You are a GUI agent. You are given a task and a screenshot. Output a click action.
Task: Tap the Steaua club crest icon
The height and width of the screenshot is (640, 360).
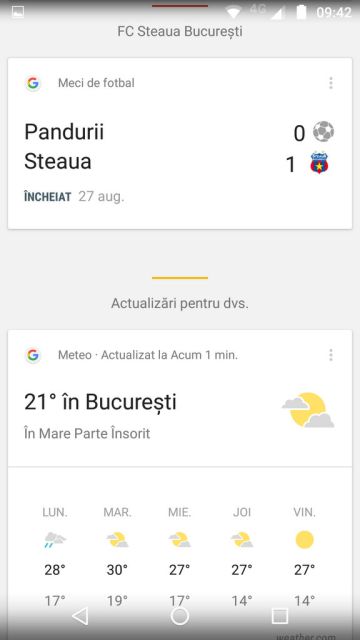pyautogui.click(x=319, y=163)
